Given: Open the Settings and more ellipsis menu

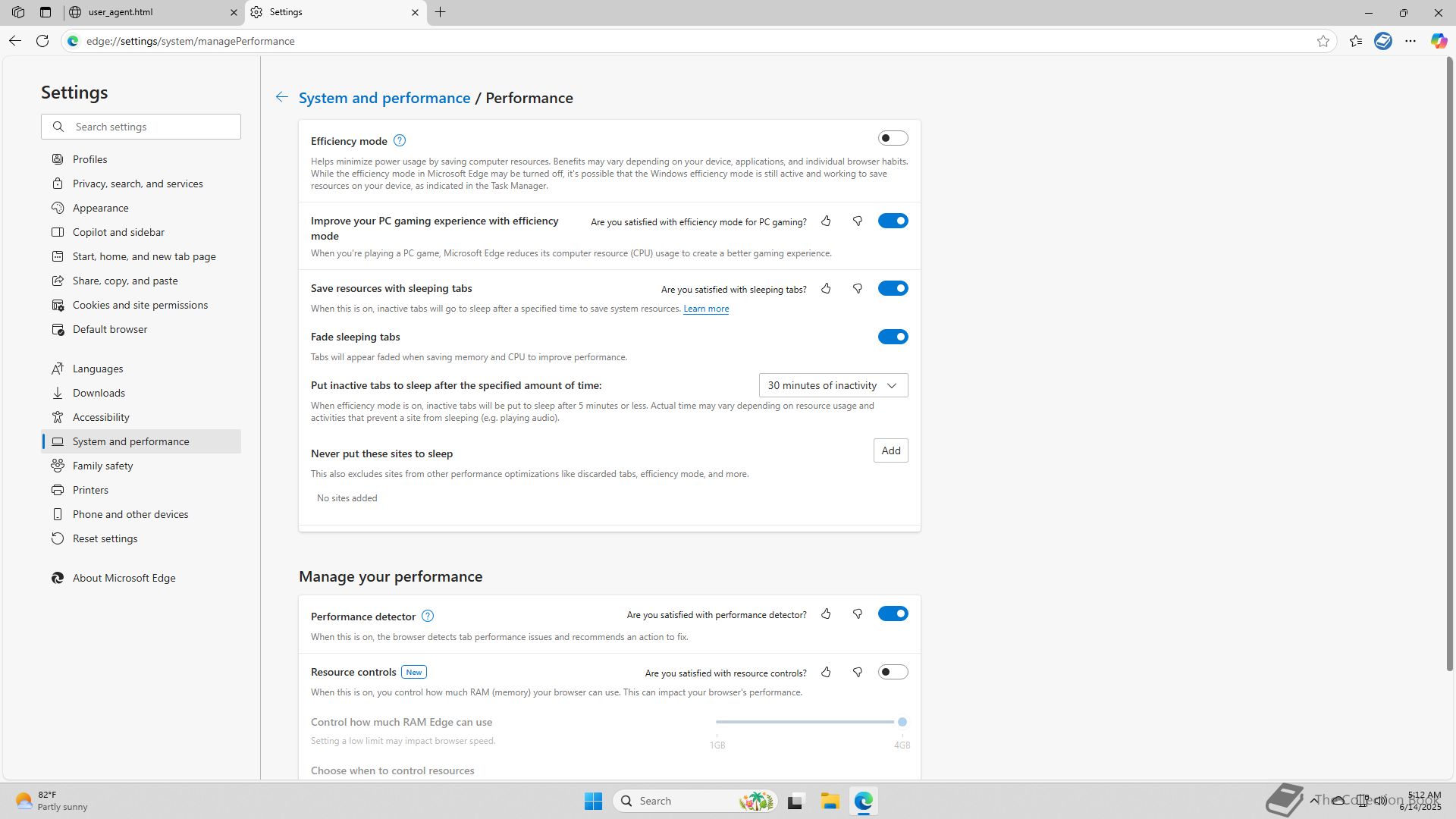Looking at the screenshot, I should click(x=1410, y=41).
